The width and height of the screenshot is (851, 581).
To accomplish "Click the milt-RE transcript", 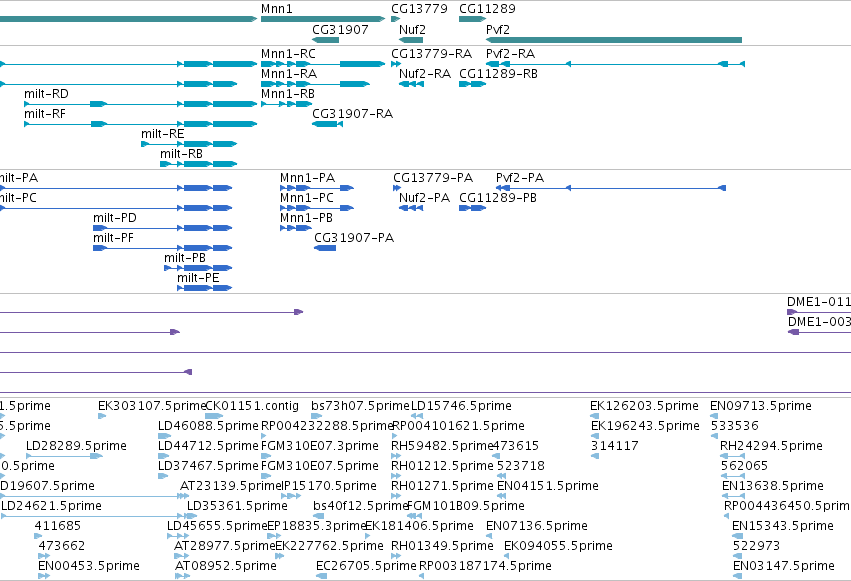I will point(189,144).
